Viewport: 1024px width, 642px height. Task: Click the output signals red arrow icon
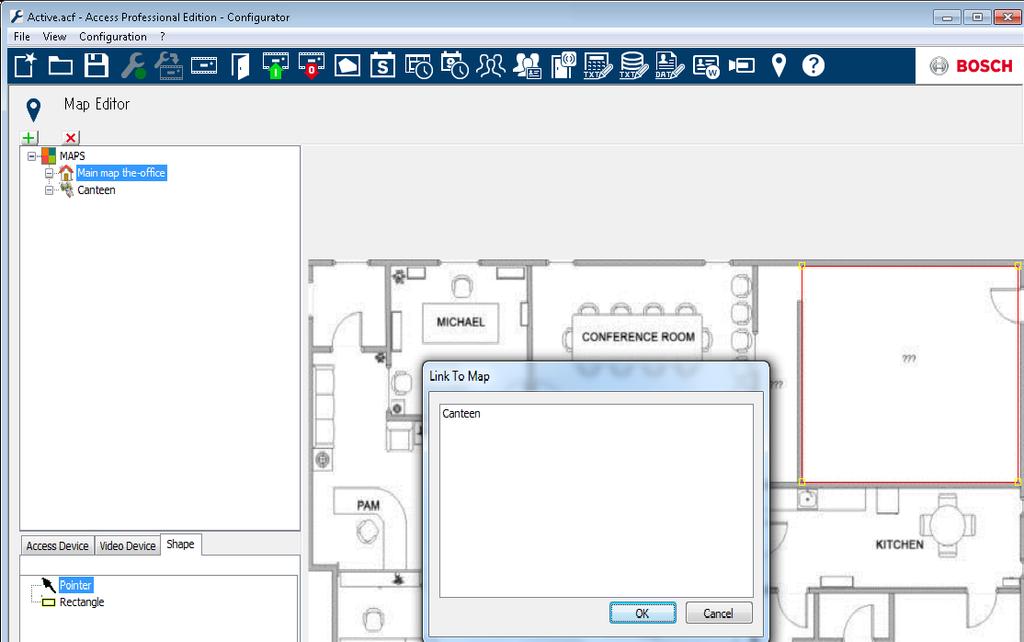[312, 66]
